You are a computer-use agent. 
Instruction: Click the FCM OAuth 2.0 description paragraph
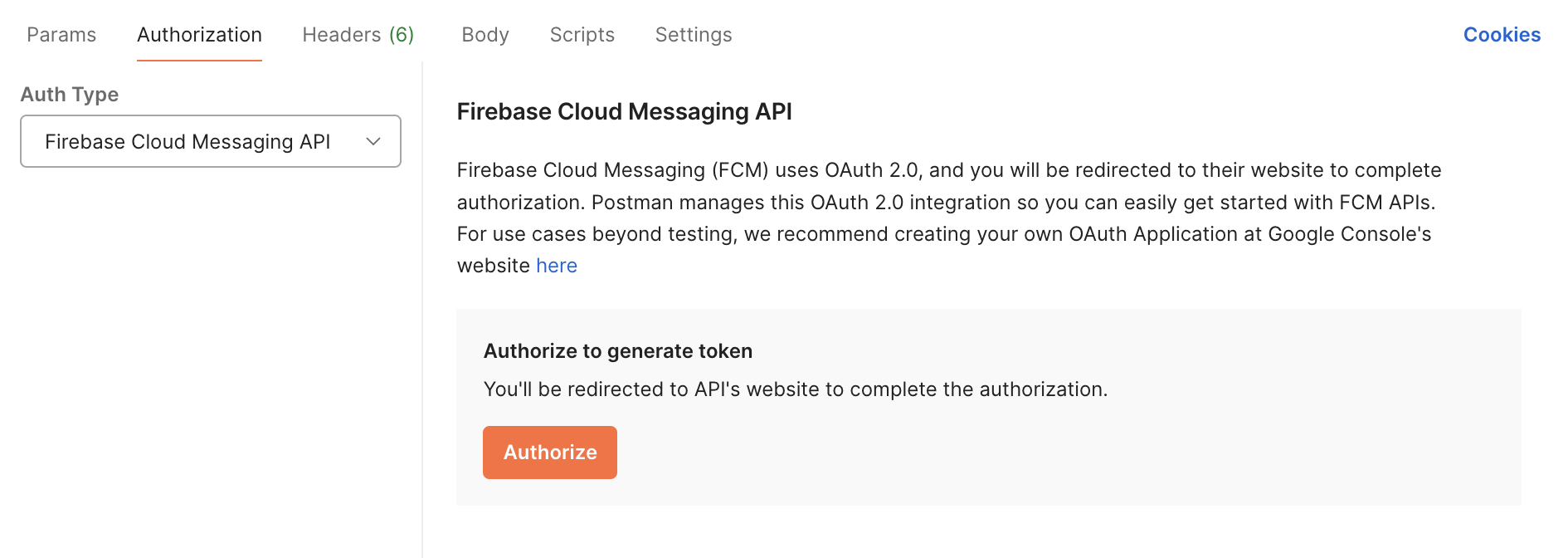point(946,203)
